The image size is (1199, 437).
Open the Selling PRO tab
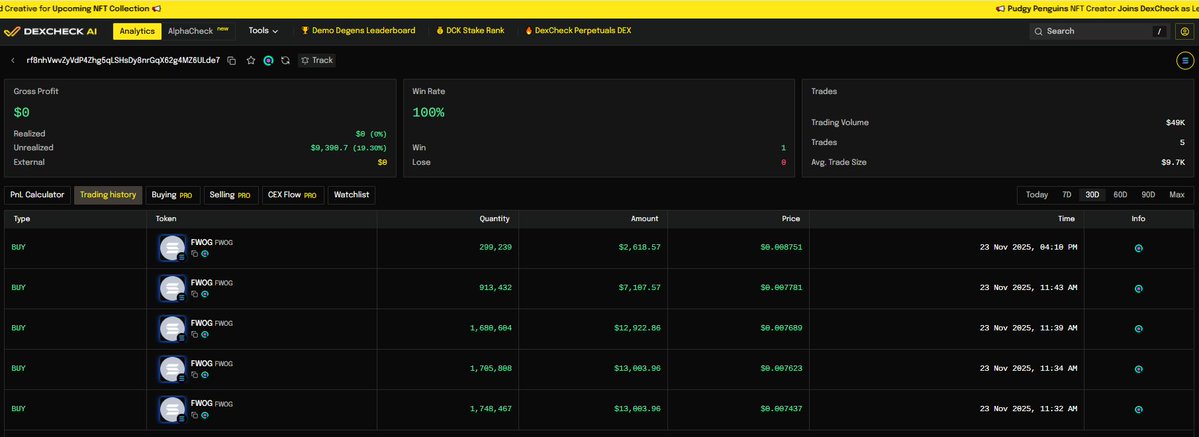pos(231,195)
